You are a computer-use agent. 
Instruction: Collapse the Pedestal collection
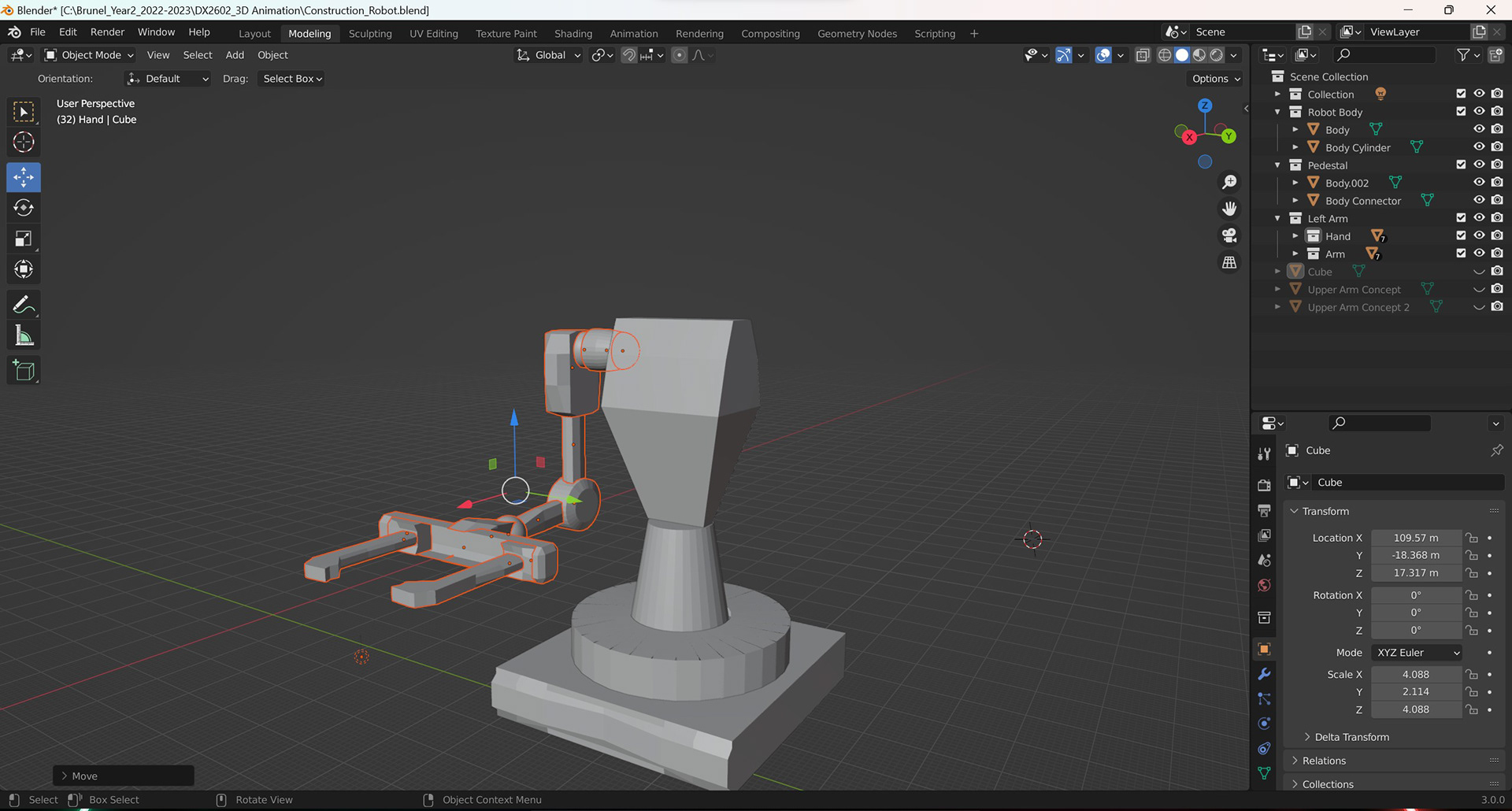click(1277, 165)
